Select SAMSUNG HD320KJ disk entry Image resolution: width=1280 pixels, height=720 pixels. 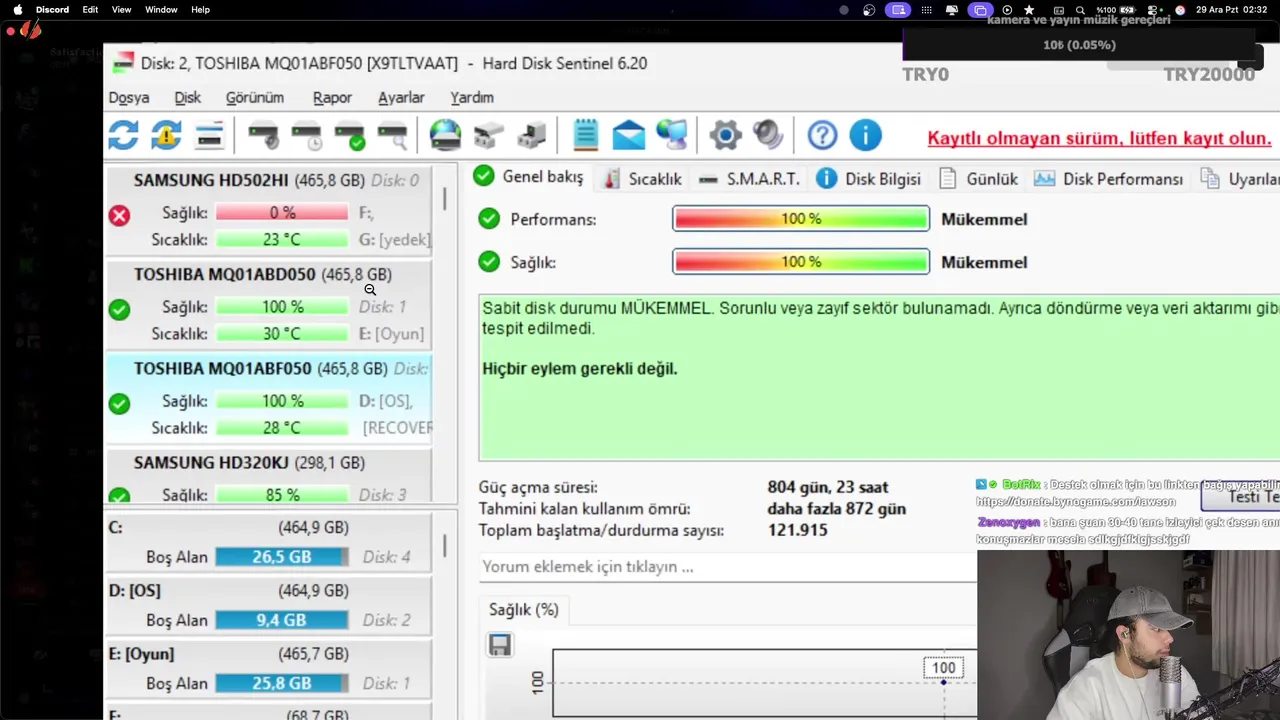click(269, 476)
